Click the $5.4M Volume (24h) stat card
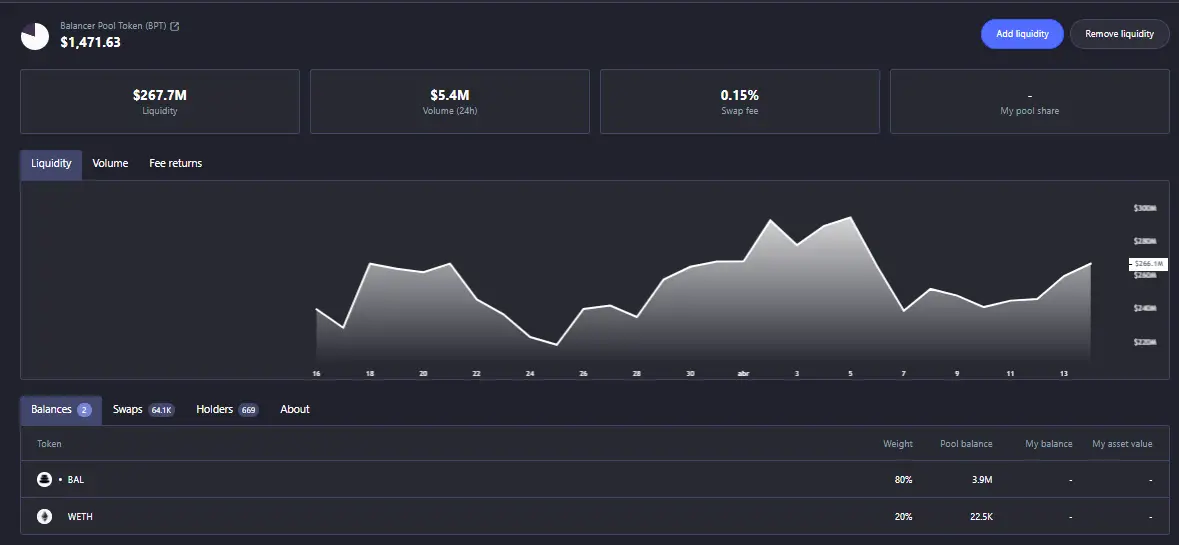 [450, 101]
